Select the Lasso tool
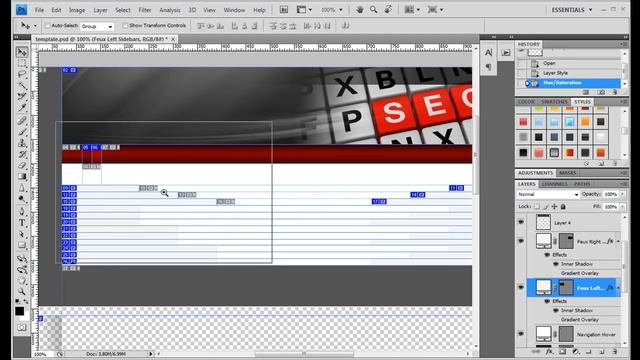Viewport: 640px width, 360px height. click(x=22, y=74)
